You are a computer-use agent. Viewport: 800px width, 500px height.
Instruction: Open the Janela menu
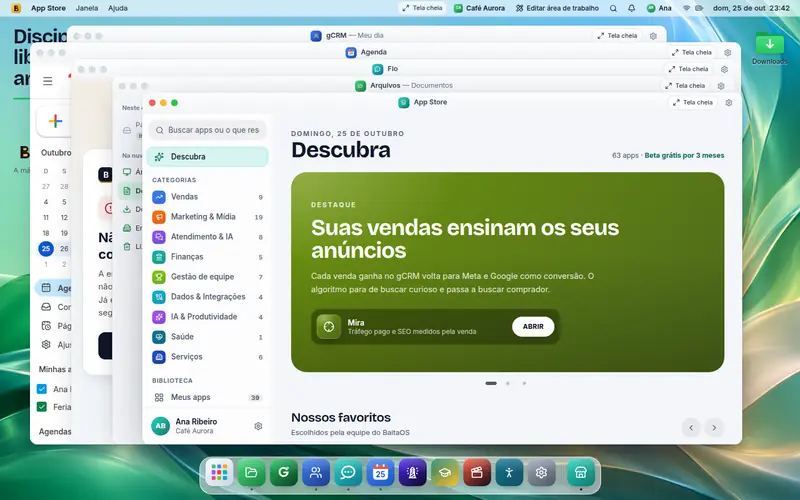click(x=87, y=8)
